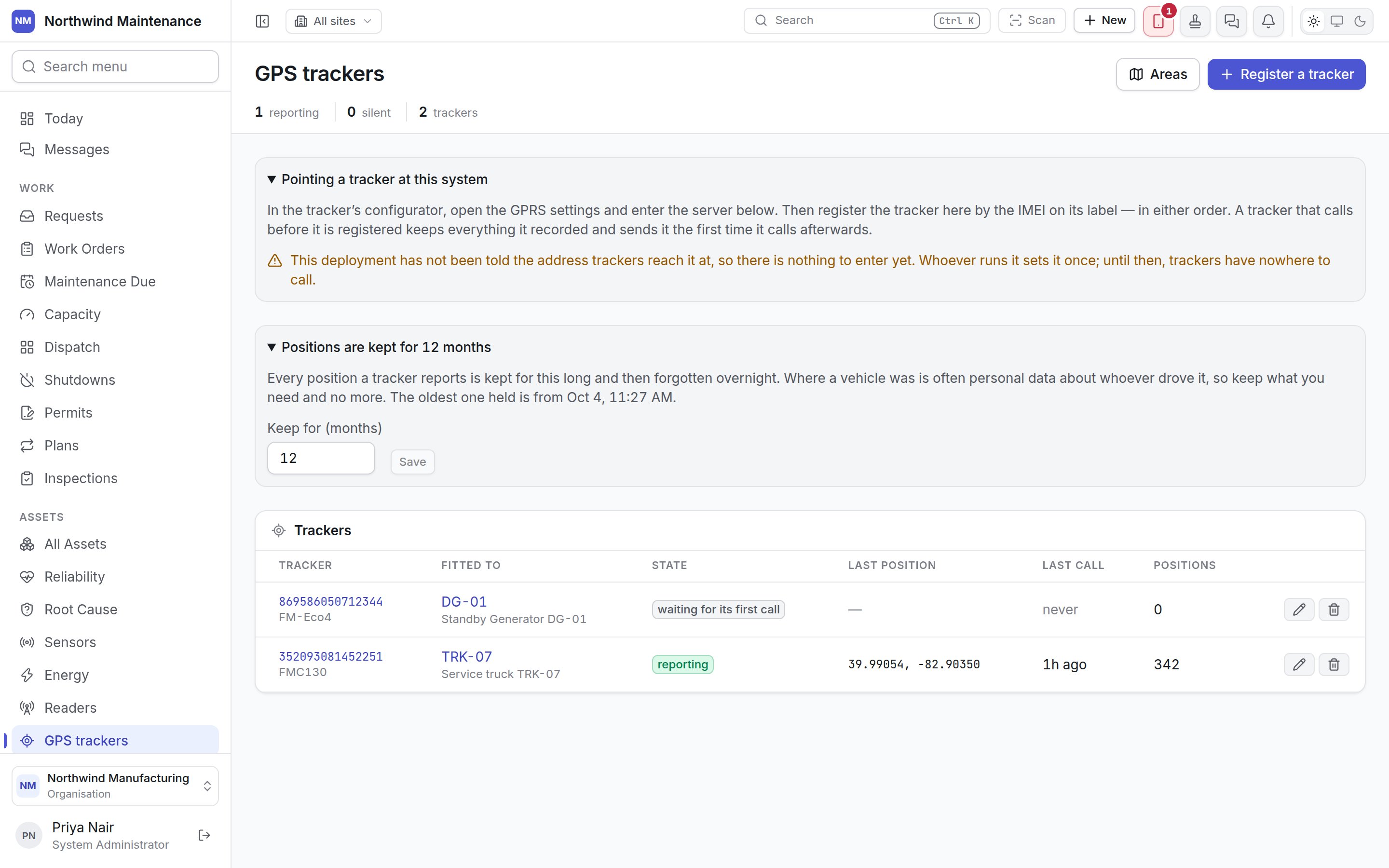Open Permits in the sidebar
This screenshot has height=868, width=1389.
point(115,413)
